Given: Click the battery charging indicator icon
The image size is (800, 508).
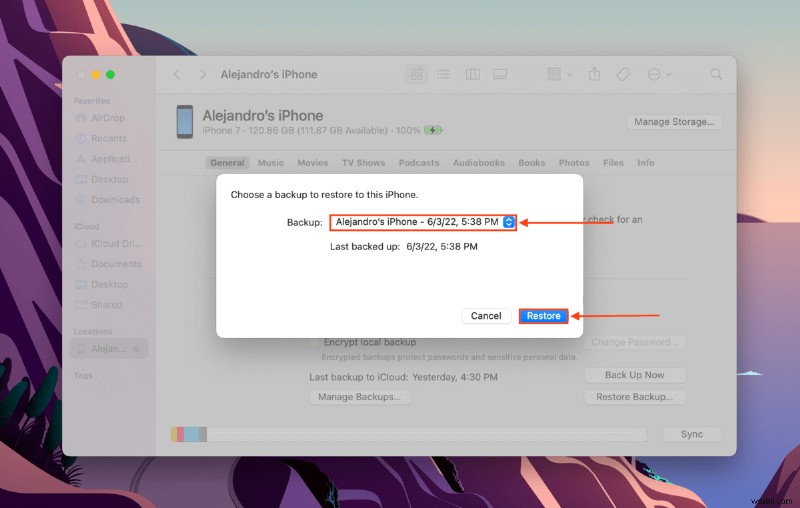Looking at the screenshot, I should [433, 131].
